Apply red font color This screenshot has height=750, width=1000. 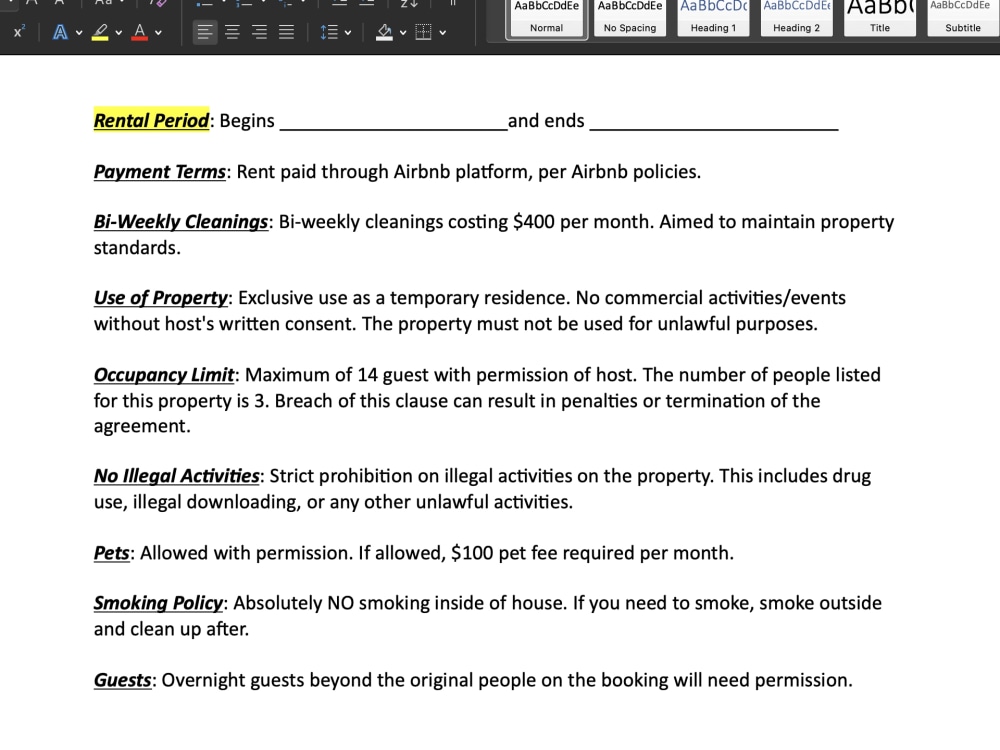click(x=140, y=32)
